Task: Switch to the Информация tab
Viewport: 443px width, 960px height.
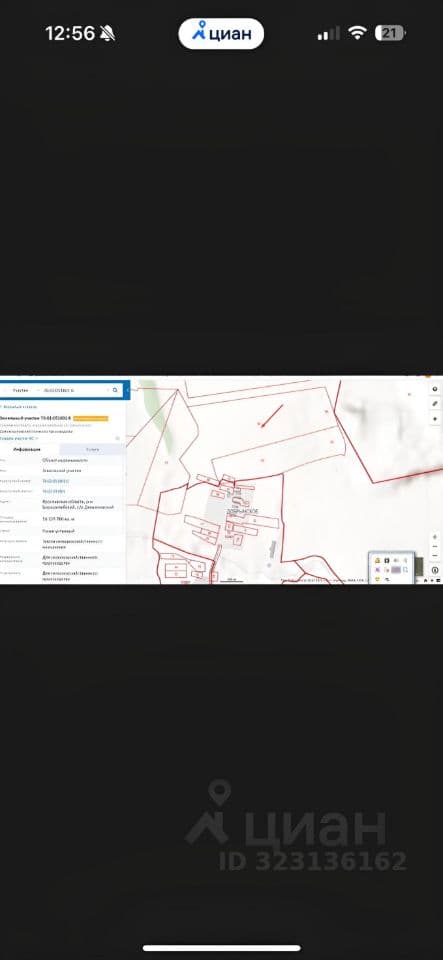Action: point(27,449)
